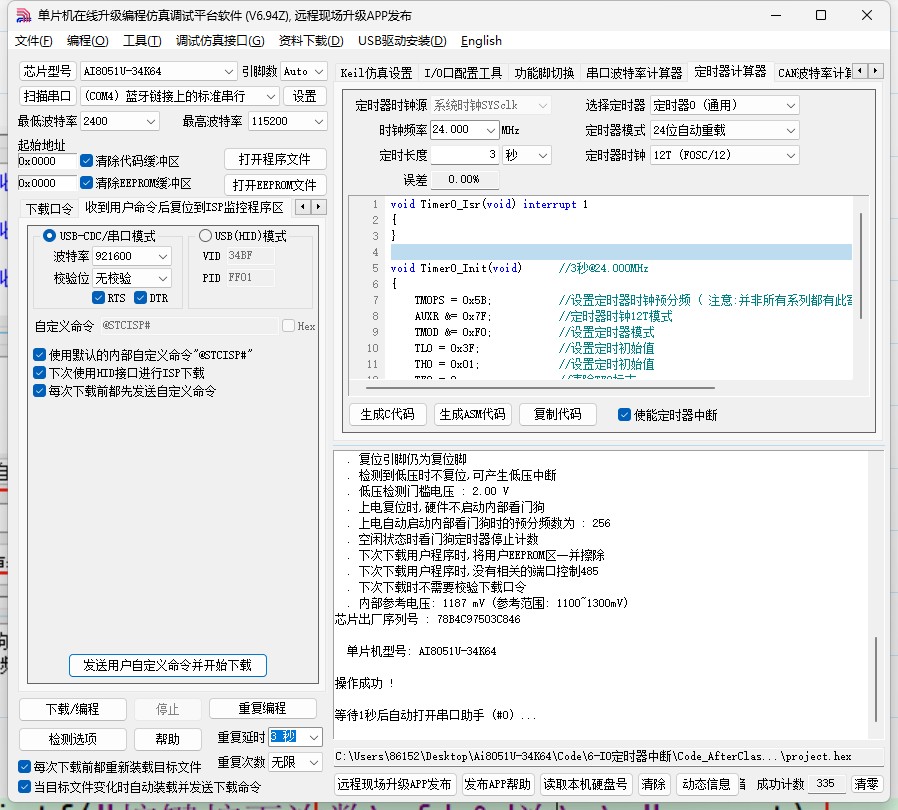This screenshot has height=810, width=898.
Task: Expand 校验位 无校验 dropdown
Action: pyautogui.click(x=163, y=278)
